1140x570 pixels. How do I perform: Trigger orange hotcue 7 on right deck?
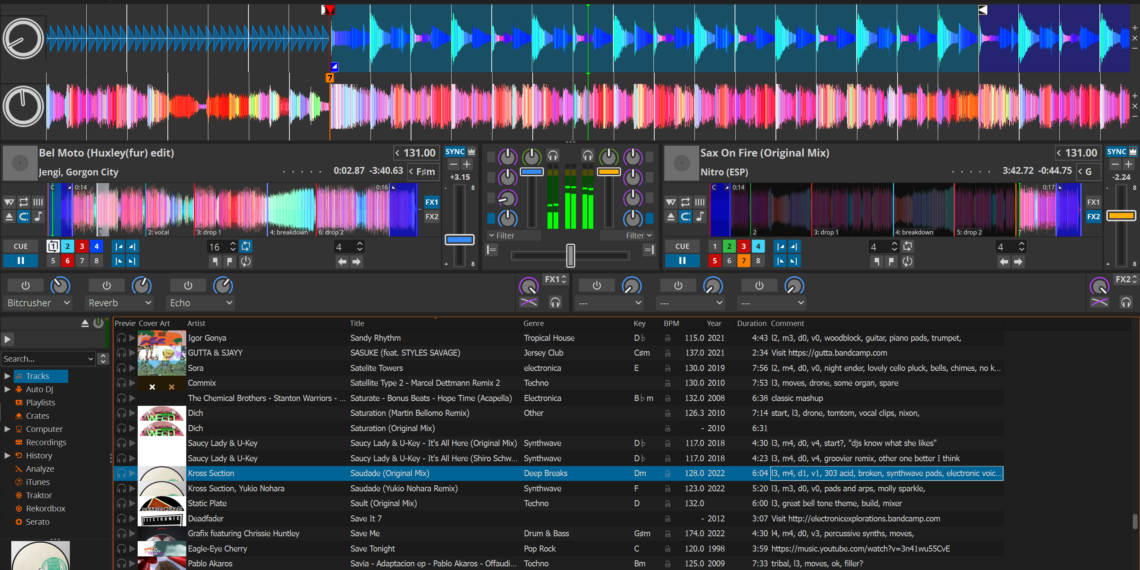[743, 261]
